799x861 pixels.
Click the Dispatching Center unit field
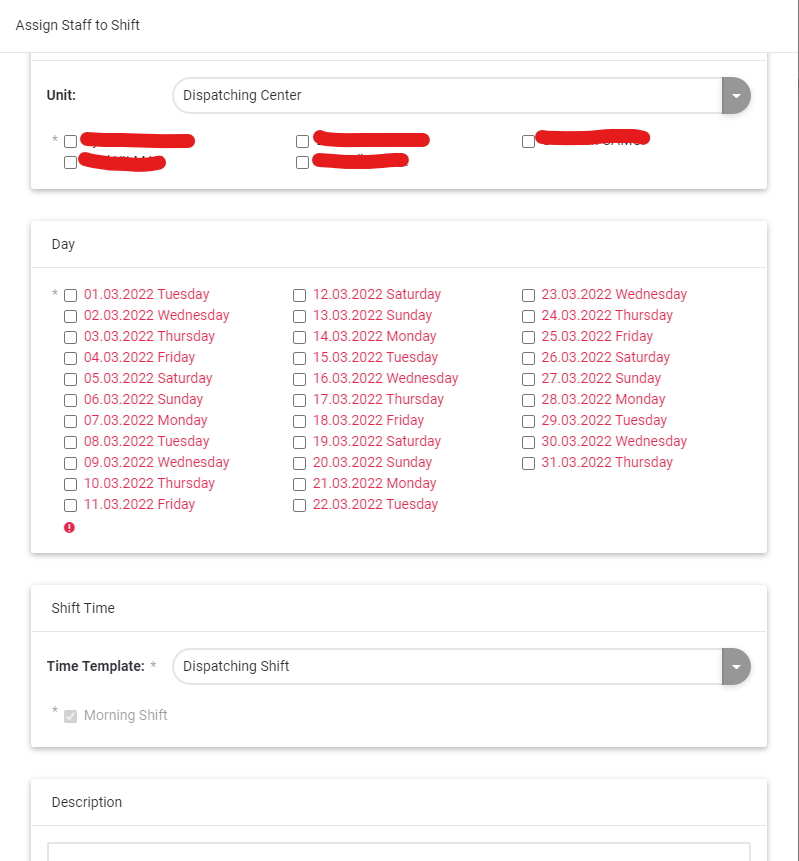coord(446,96)
